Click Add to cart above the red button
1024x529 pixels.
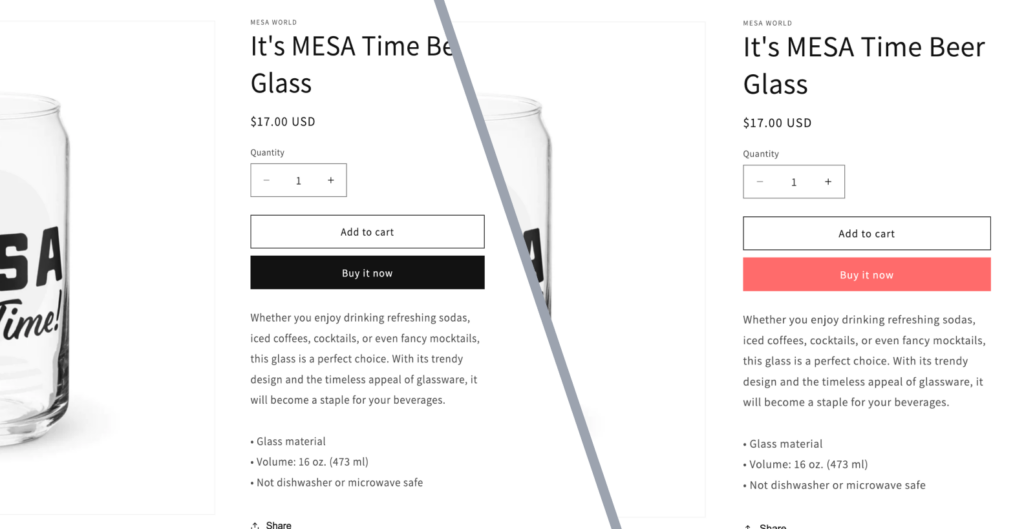click(866, 234)
